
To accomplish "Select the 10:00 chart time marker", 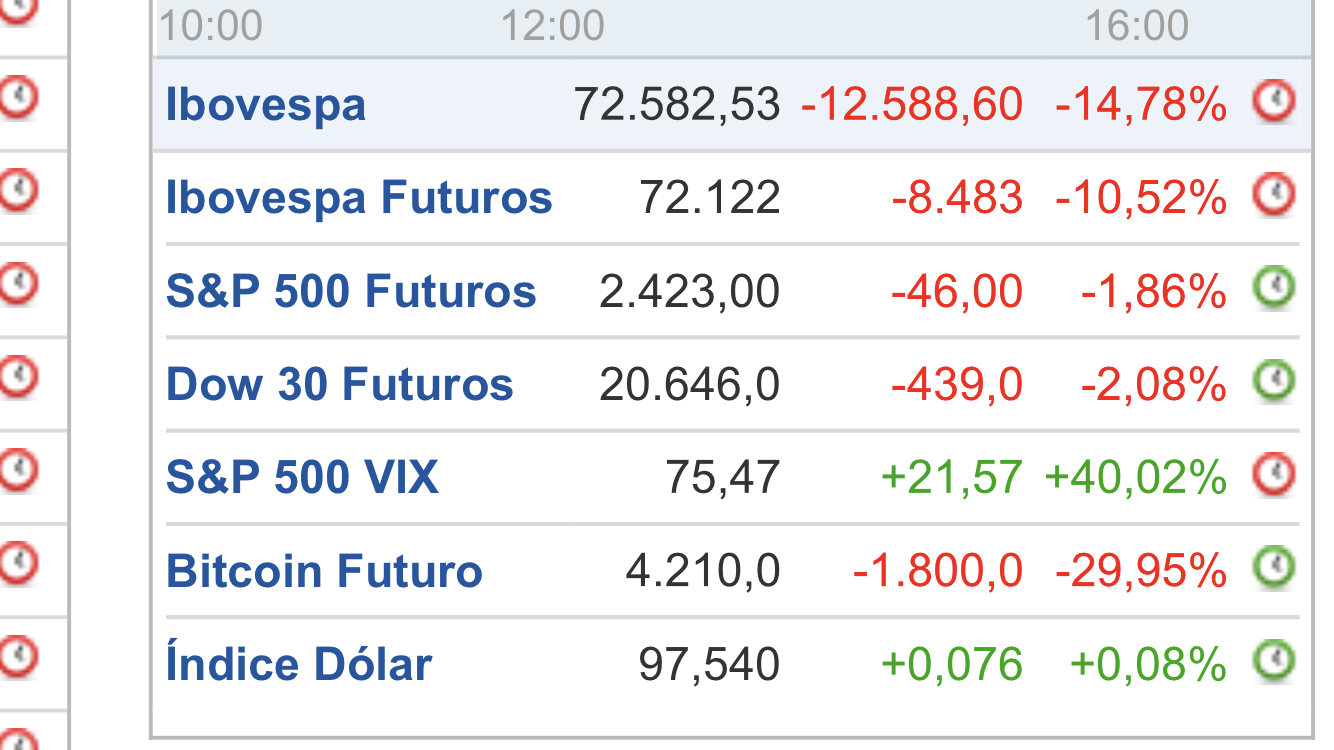I will [x=211, y=25].
